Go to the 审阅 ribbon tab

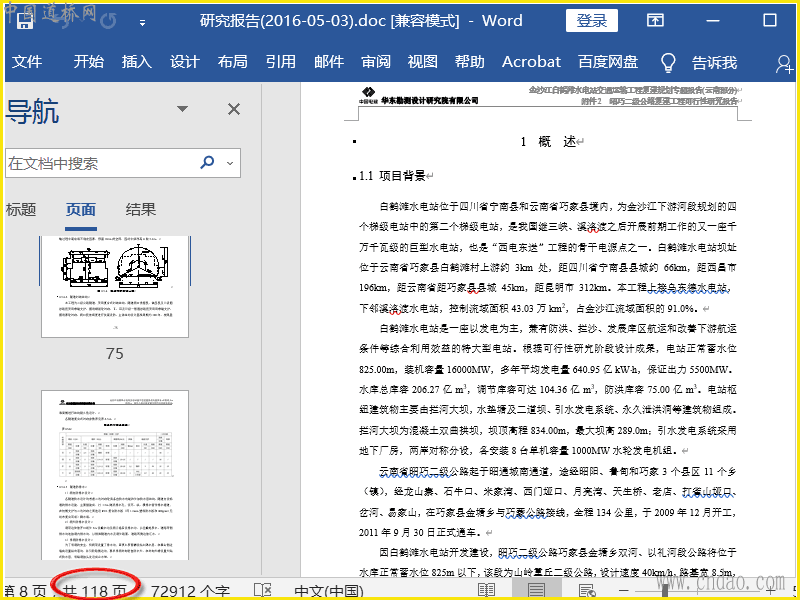pos(376,62)
